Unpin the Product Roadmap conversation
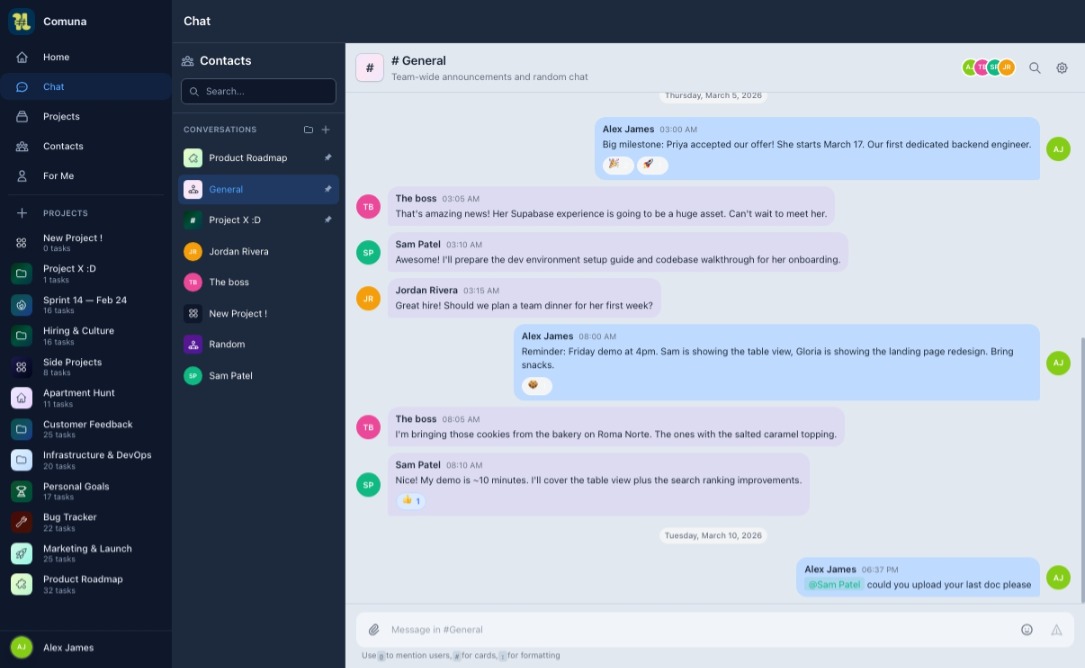Viewport: 1085px width, 668px height. (328, 158)
